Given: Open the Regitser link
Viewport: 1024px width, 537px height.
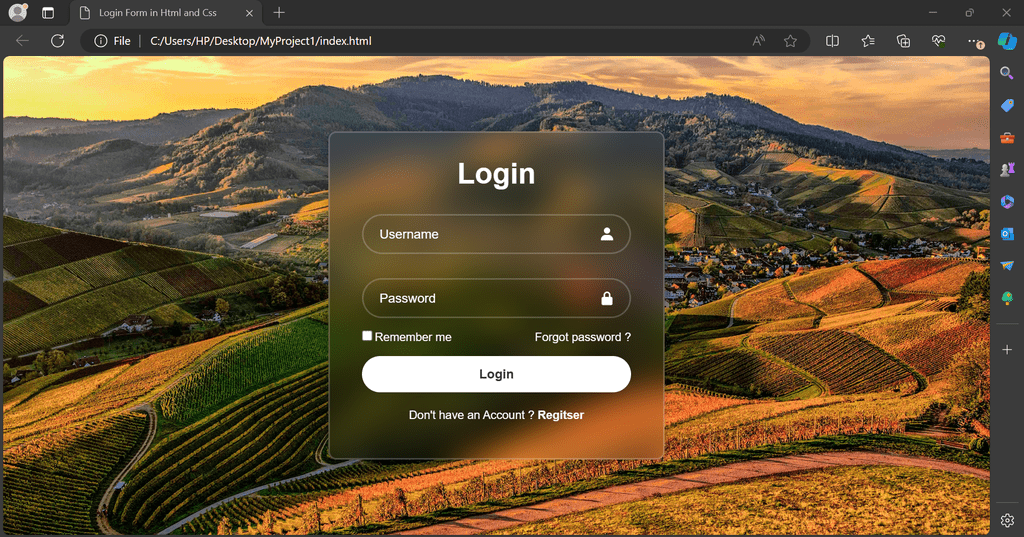Looking at the screenshot, I should tap(560, 415).
